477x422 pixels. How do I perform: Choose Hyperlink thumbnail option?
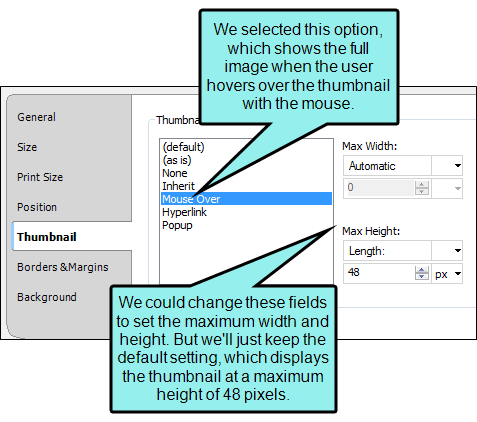pos(184,212)
